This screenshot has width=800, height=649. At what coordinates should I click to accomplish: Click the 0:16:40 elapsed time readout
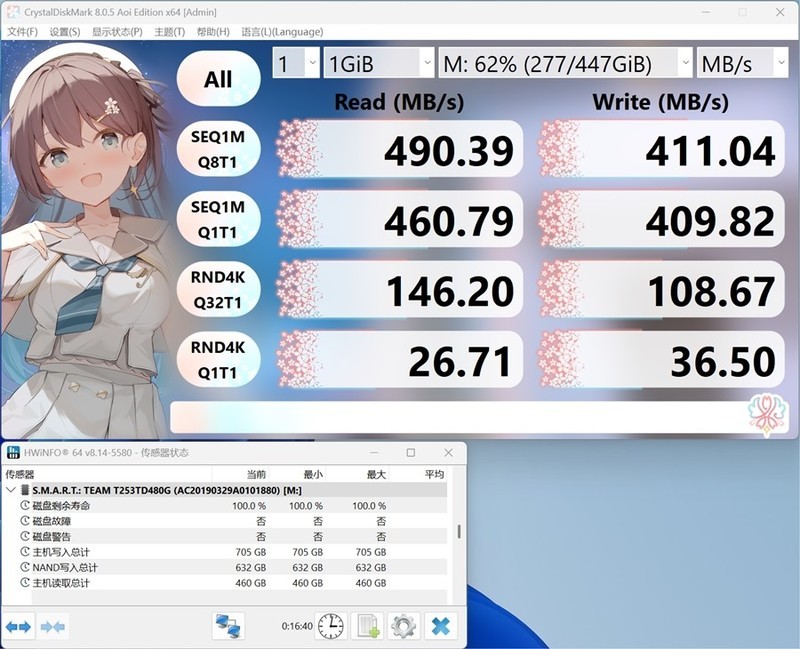[297, 626]
